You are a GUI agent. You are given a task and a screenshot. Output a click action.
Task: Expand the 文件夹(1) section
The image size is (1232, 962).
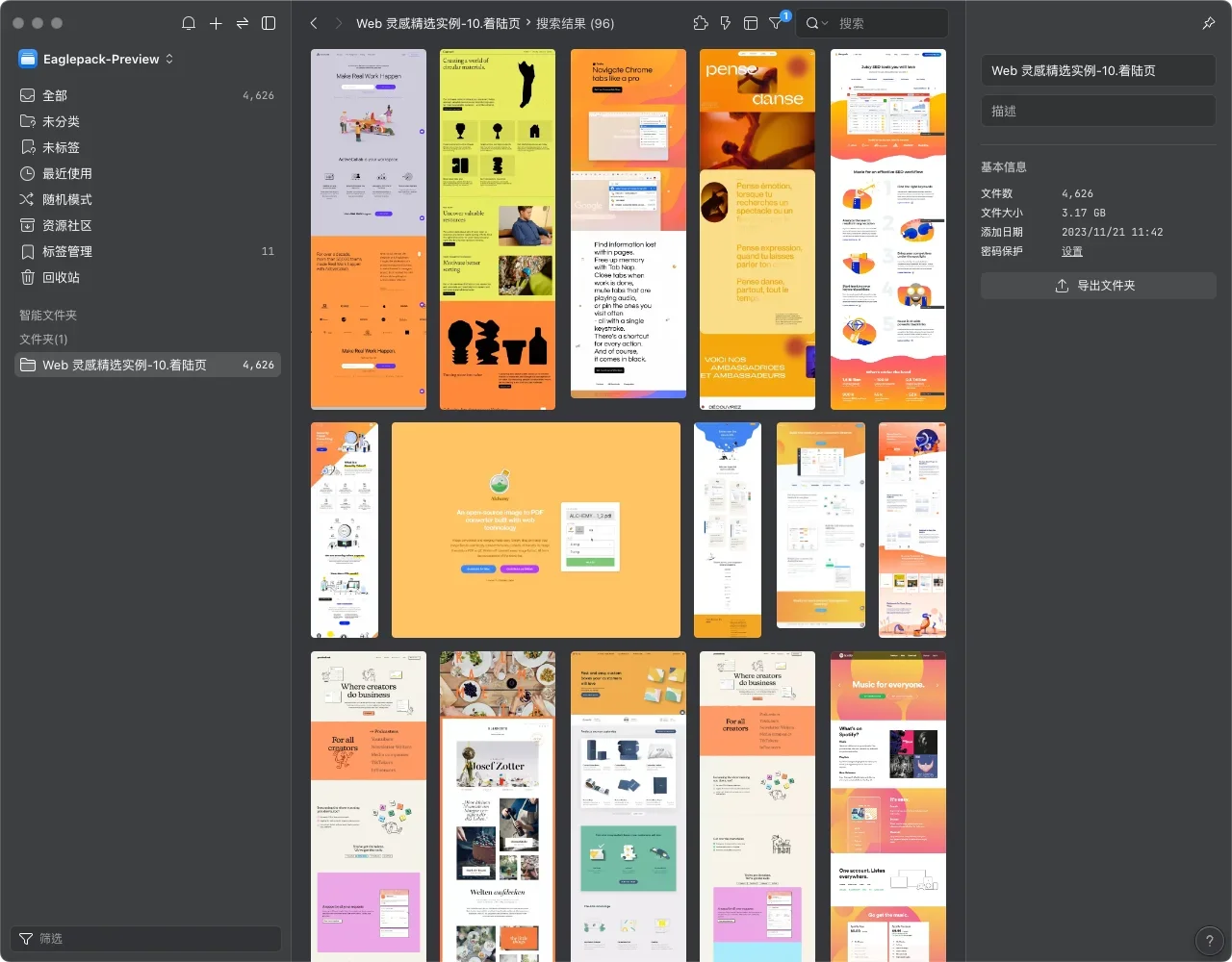(x=44, y=340)
